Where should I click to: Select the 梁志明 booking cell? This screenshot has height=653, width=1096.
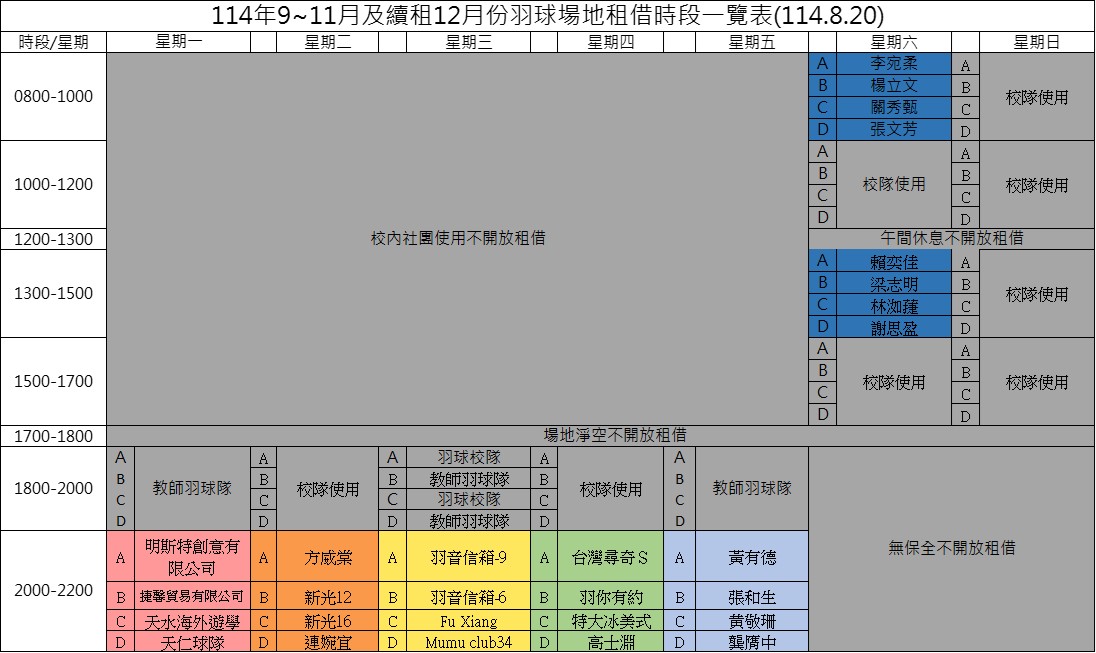pos(893,283)
